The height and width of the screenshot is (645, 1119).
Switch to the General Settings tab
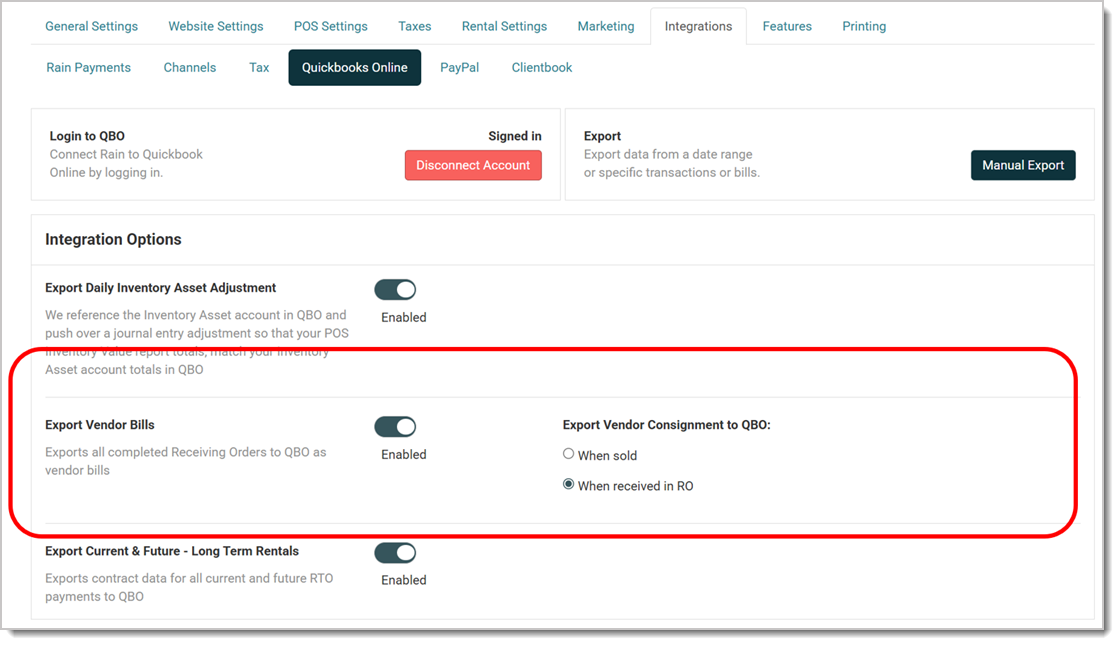click(91, 26)
